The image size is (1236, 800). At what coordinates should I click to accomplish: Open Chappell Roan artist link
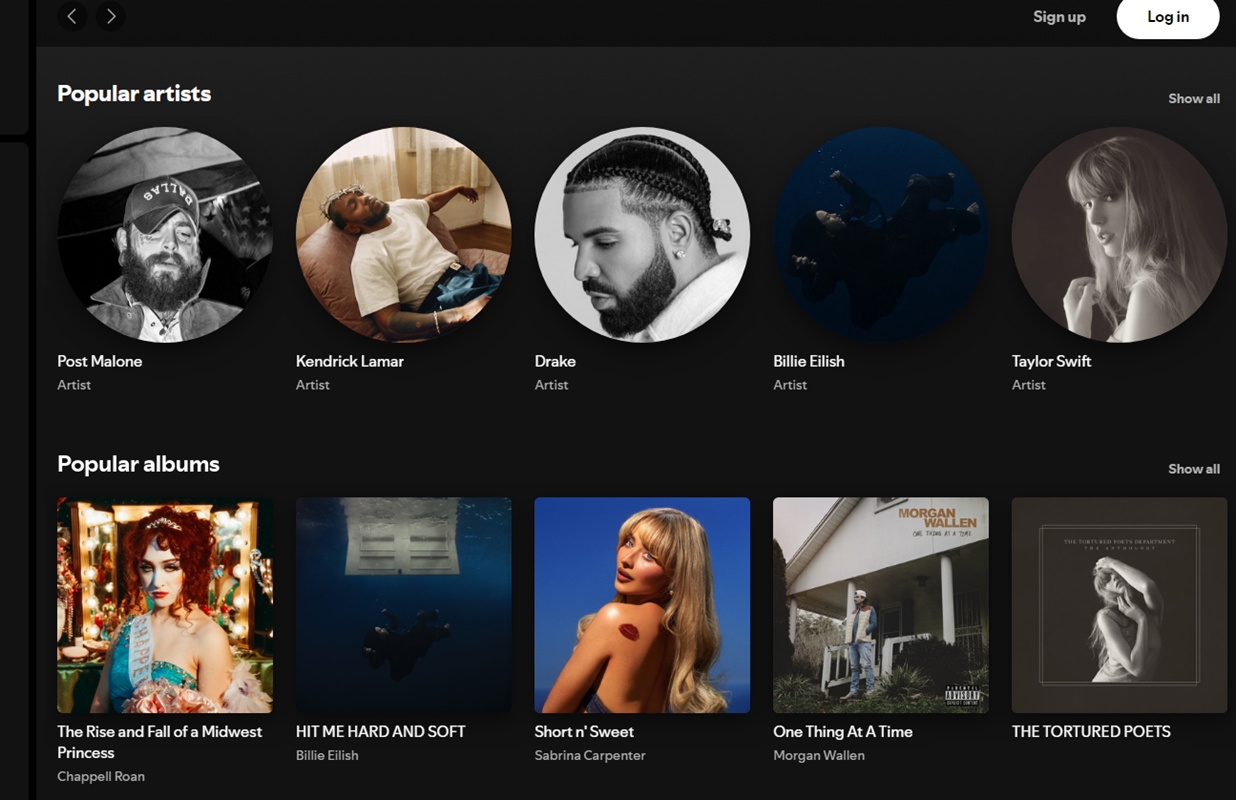101,776
